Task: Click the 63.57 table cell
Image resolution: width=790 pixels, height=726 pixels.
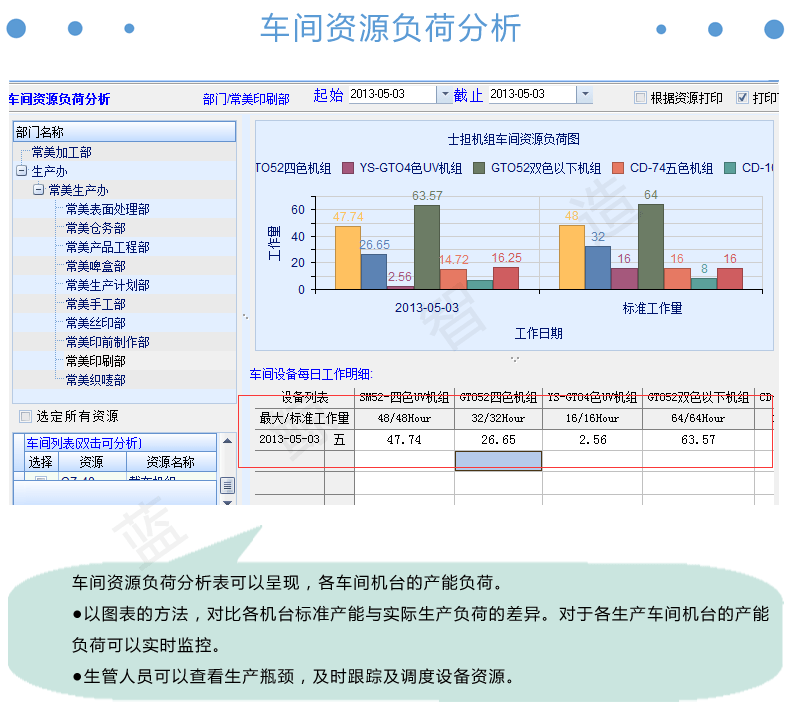Action: tap(698, 440)
